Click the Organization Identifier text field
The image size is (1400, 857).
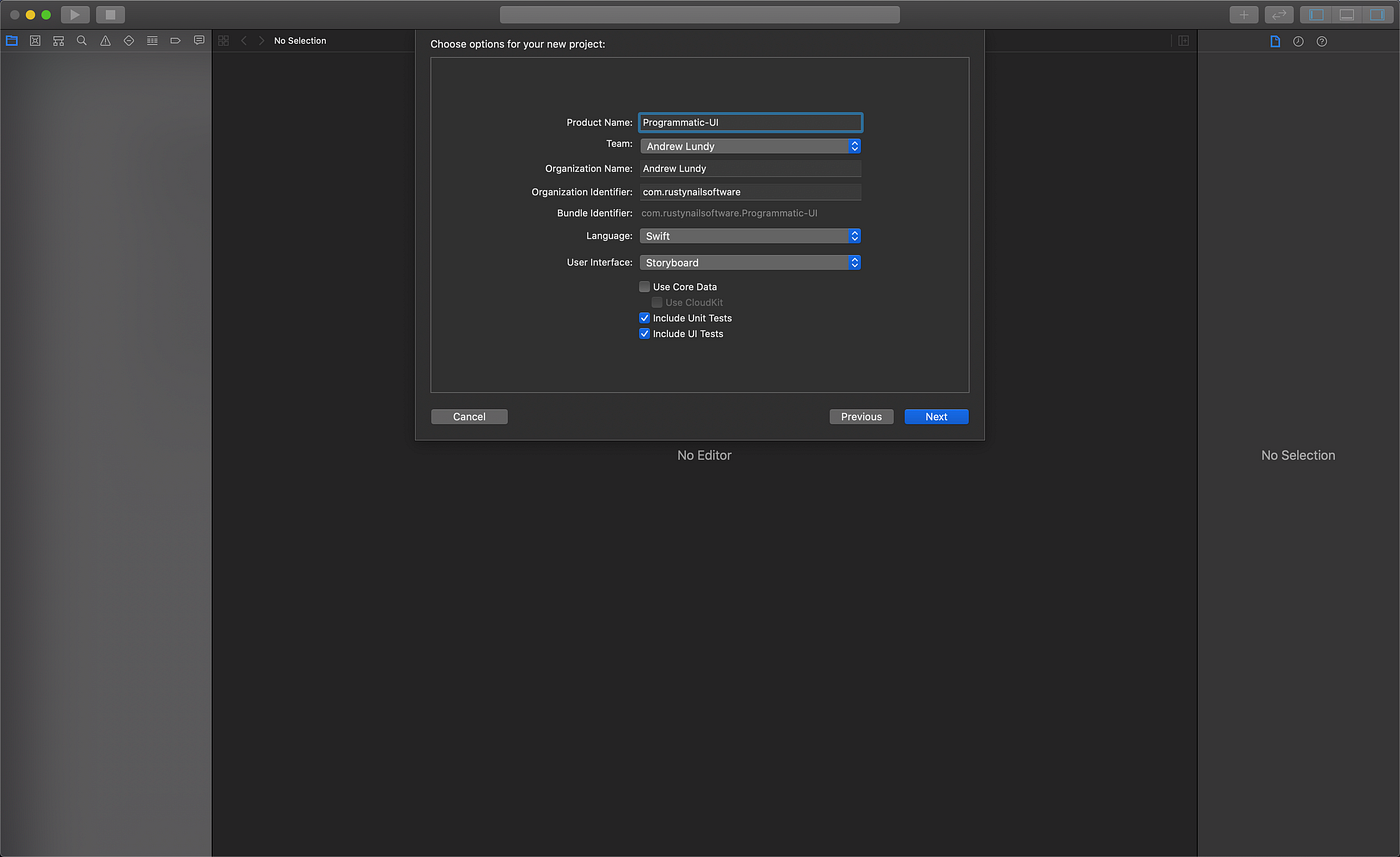pos(750,191)
